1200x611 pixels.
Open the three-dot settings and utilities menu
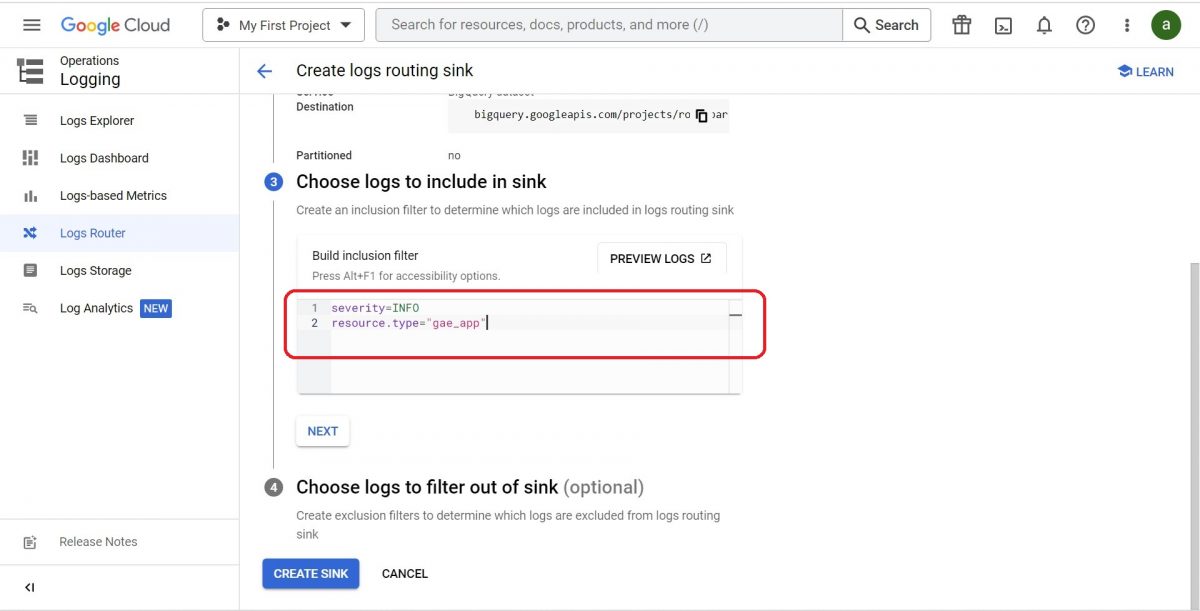pyautogui.click(x=1127, y=25)
